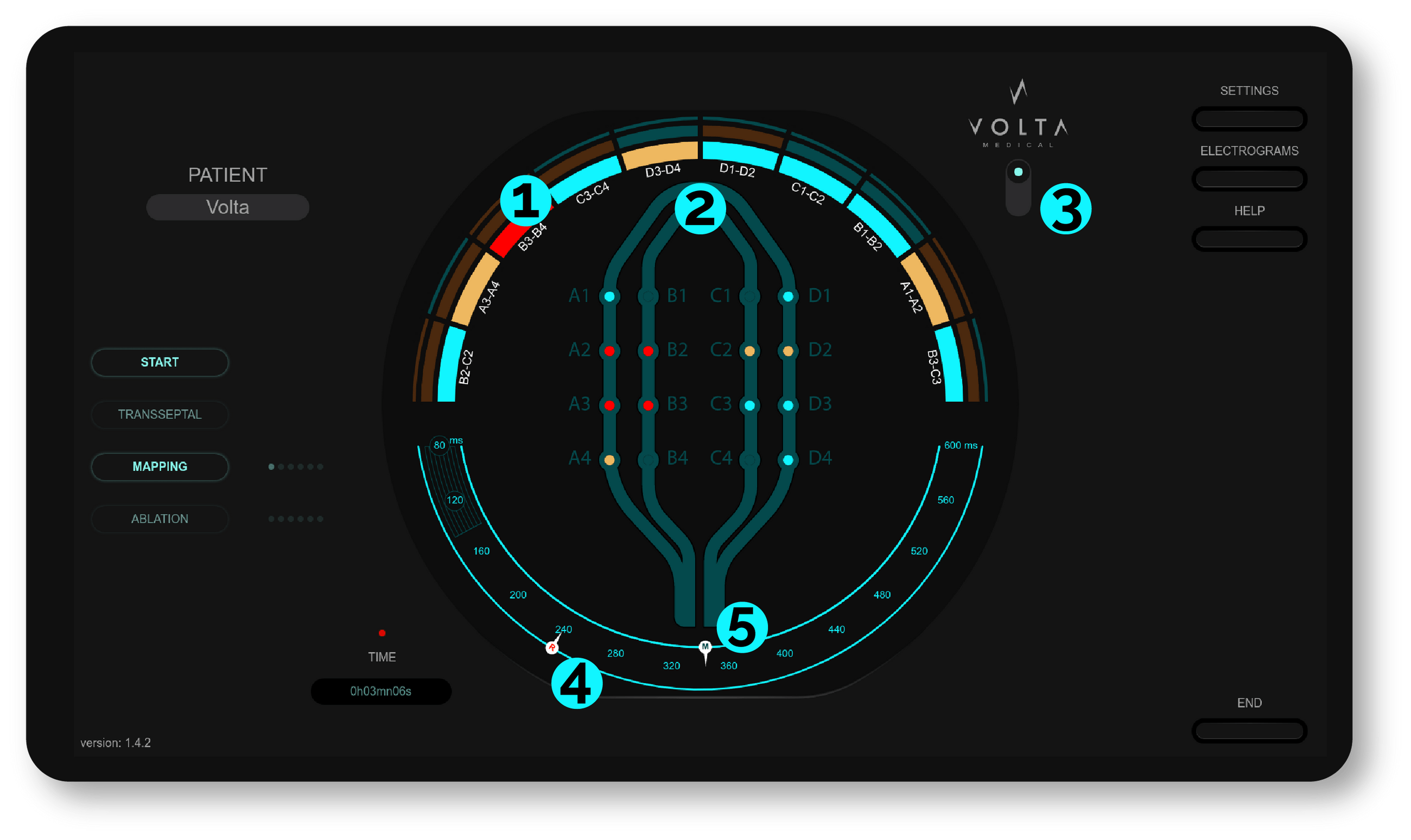Click the Volta patient name field

227,207
